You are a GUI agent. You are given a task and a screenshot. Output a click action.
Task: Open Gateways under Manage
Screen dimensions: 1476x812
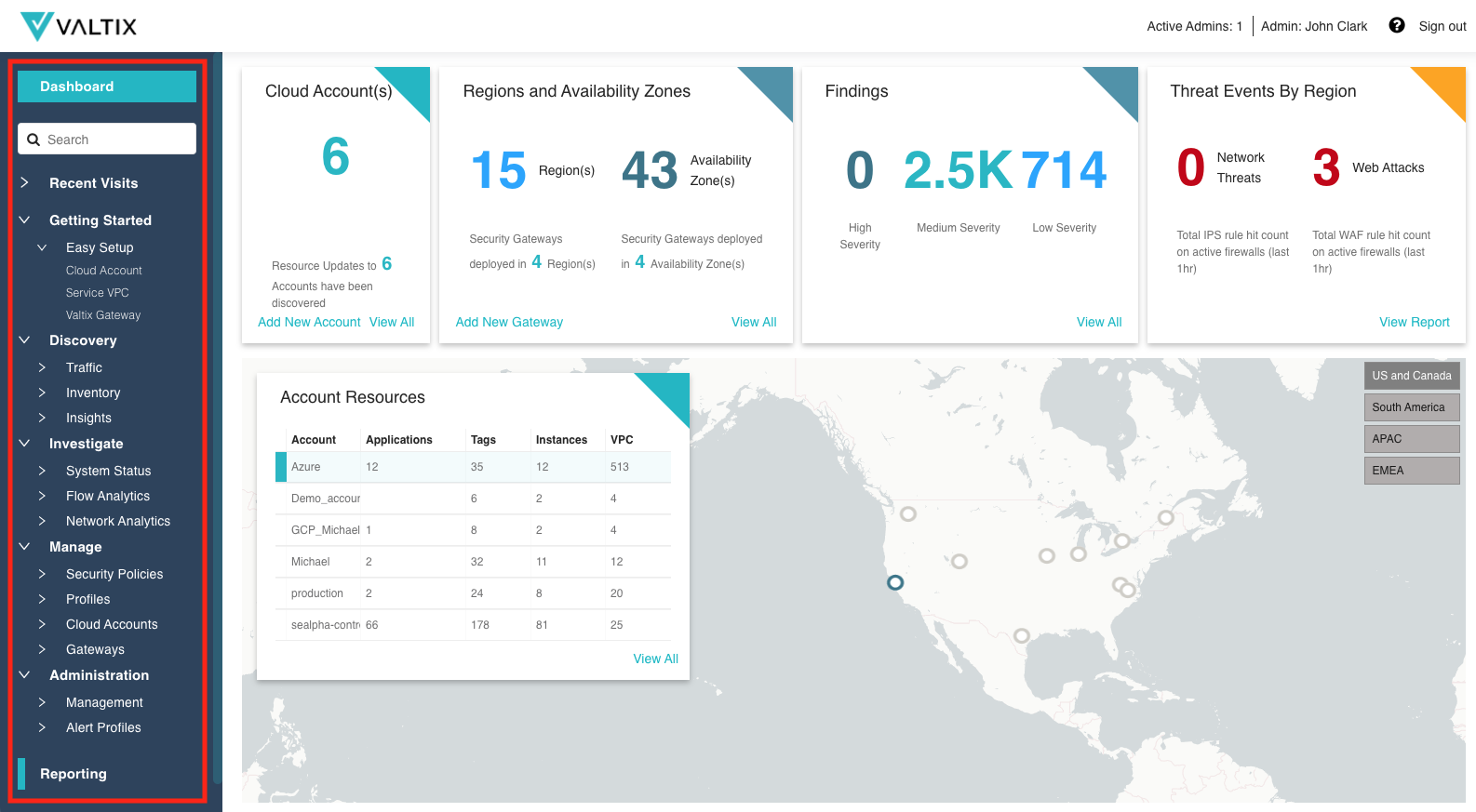coord(95,649)
